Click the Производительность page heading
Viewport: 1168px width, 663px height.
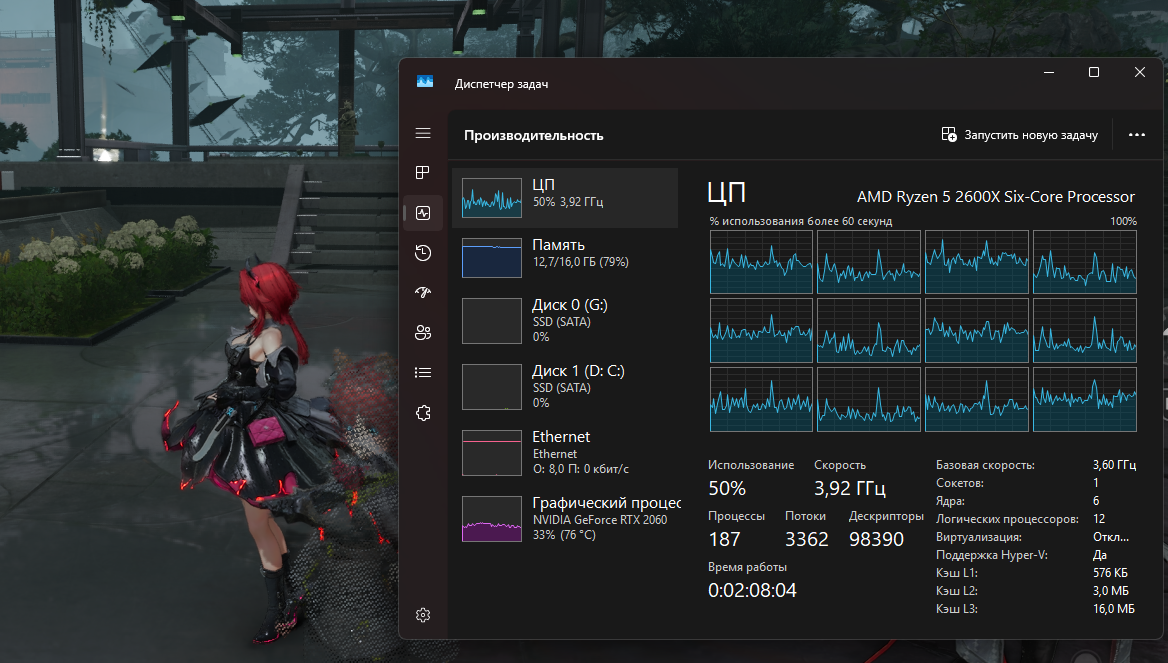point(533,136)
